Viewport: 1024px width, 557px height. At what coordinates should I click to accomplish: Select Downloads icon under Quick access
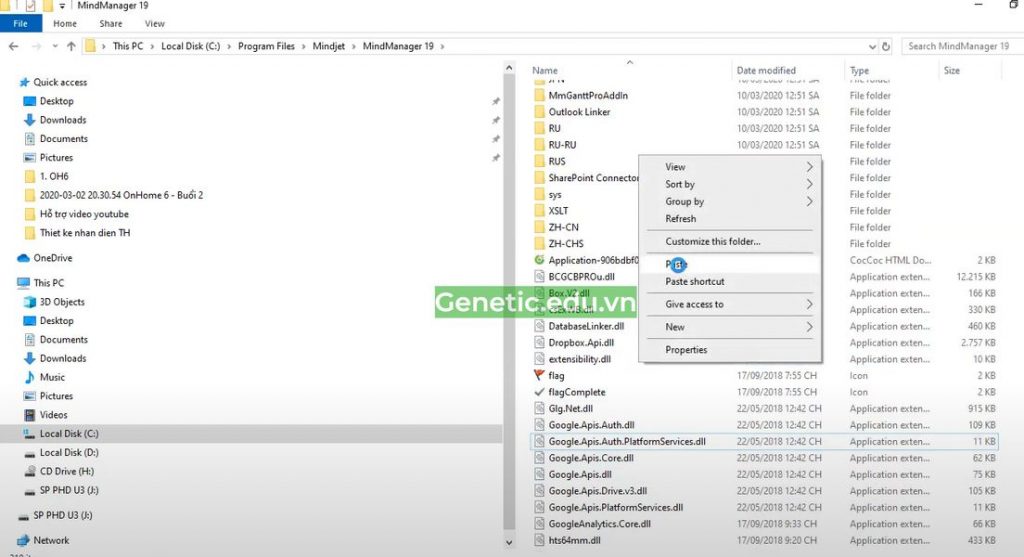29,120
